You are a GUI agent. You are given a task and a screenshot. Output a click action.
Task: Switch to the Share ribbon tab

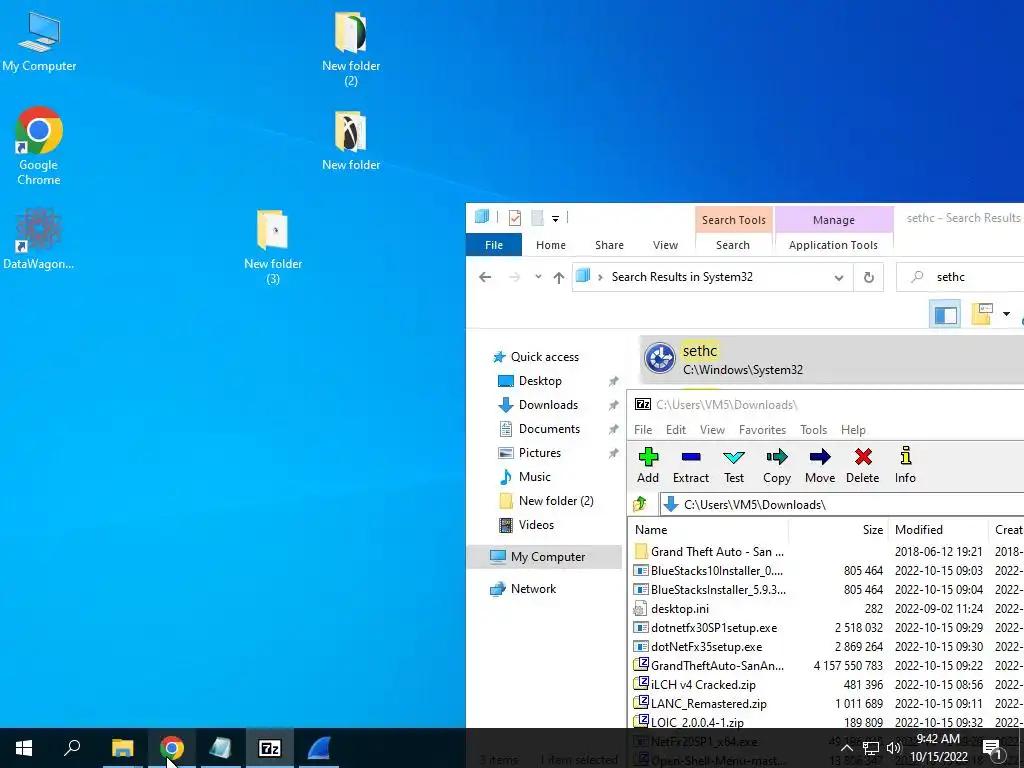coord(609,245)
